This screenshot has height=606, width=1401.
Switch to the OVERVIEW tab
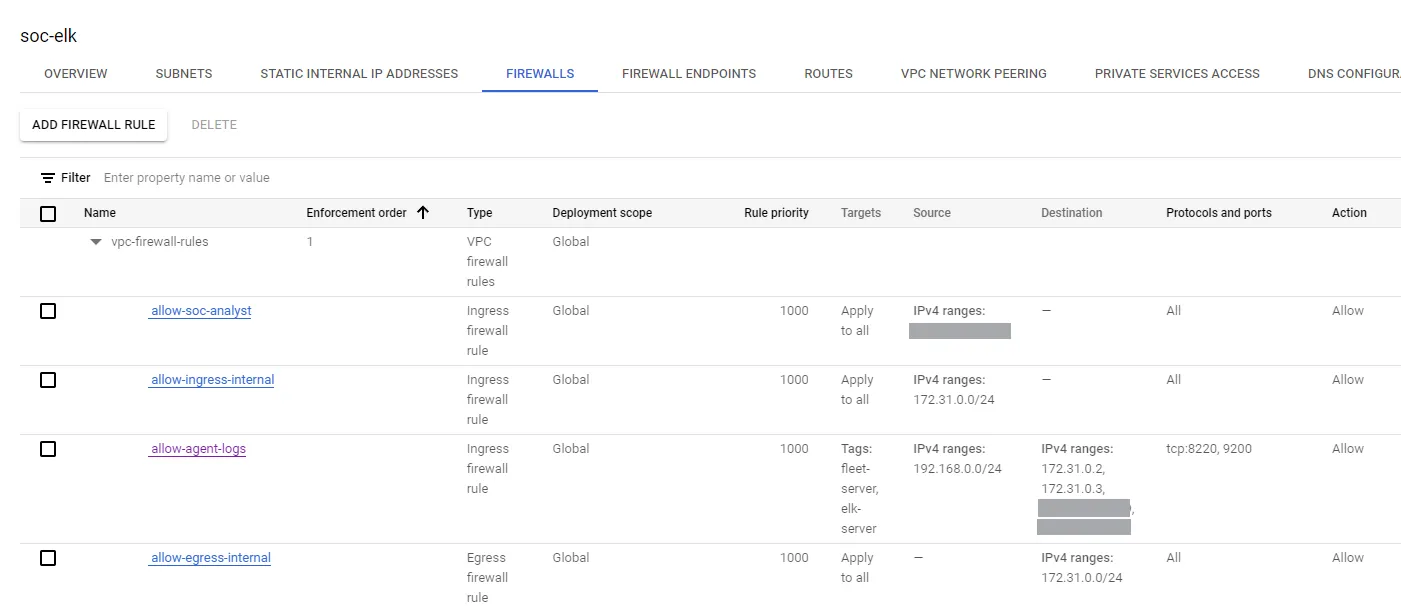pyautogui.click(x=75, y=73)
